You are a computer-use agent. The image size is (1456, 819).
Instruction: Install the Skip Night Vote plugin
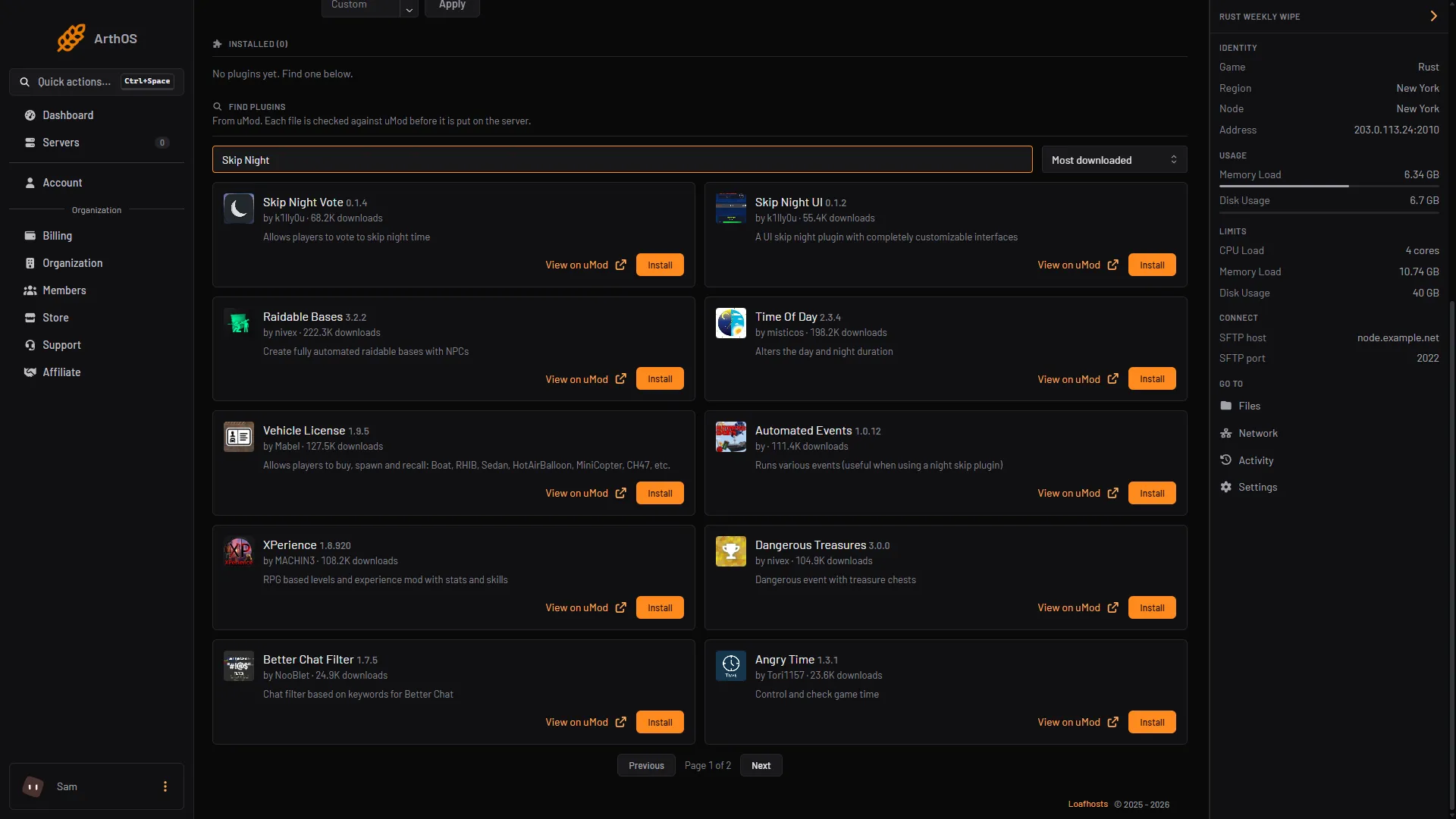tap(660, 265)
